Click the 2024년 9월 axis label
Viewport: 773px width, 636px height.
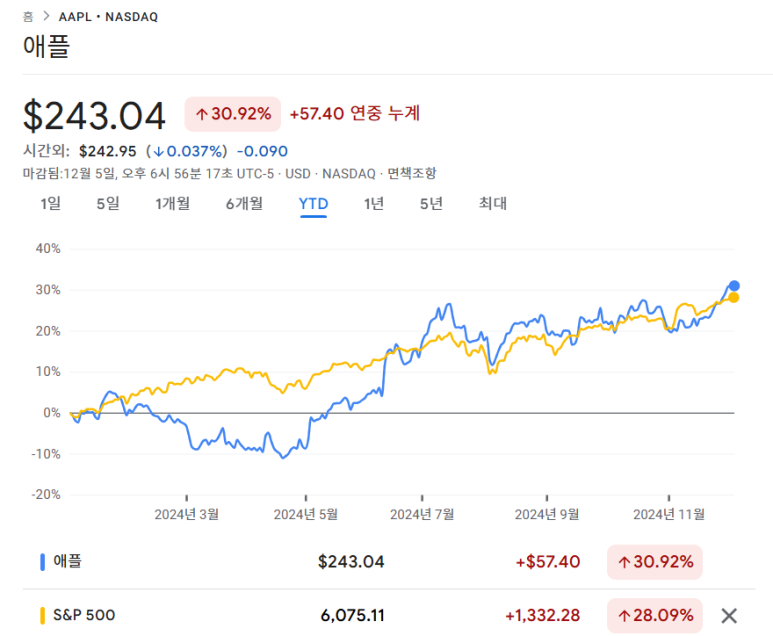pos(547,515)
